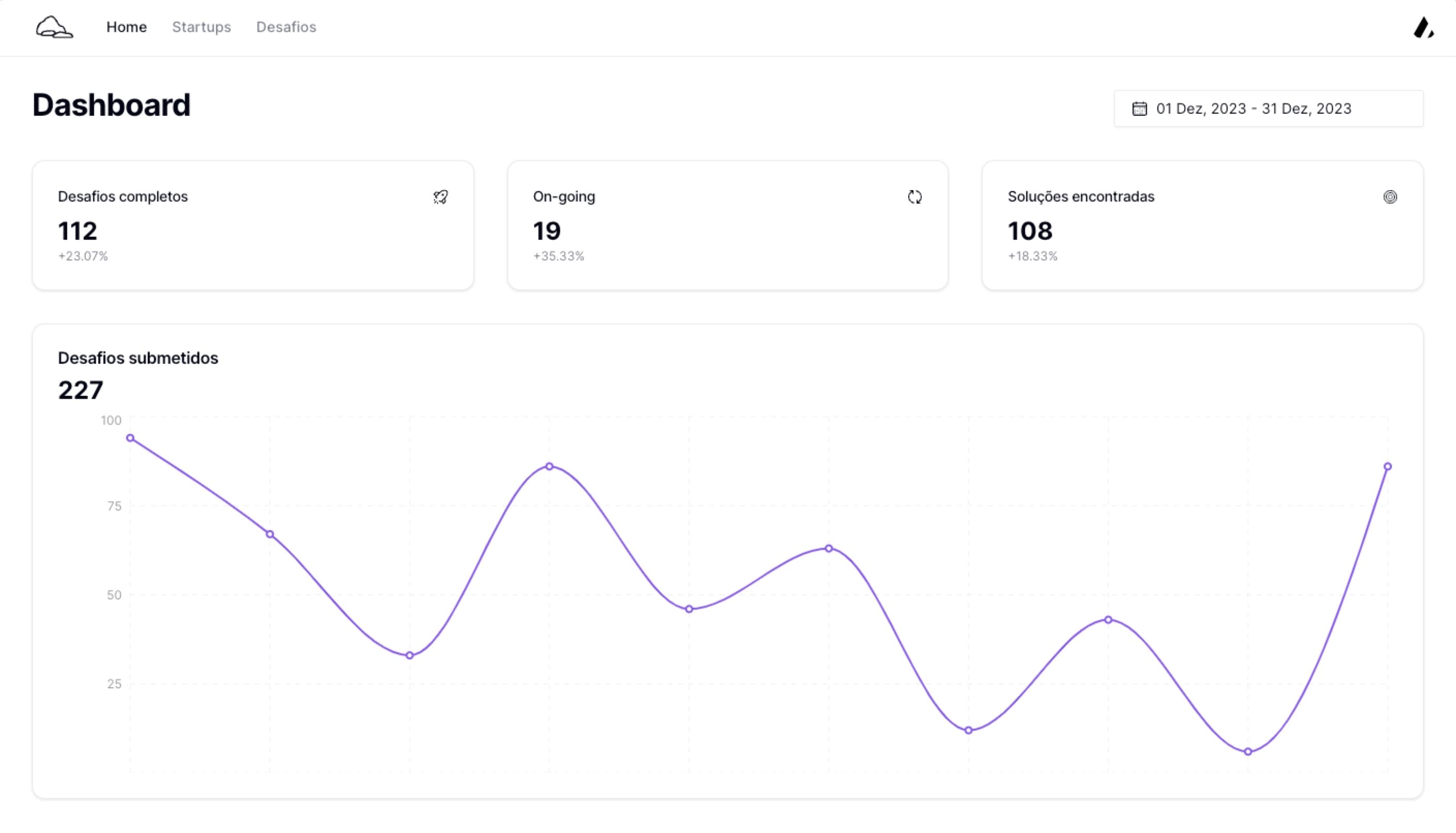Click the top-right profile logo icon
This screenshot has width=1456, height=833.
tap(1423, 27)
